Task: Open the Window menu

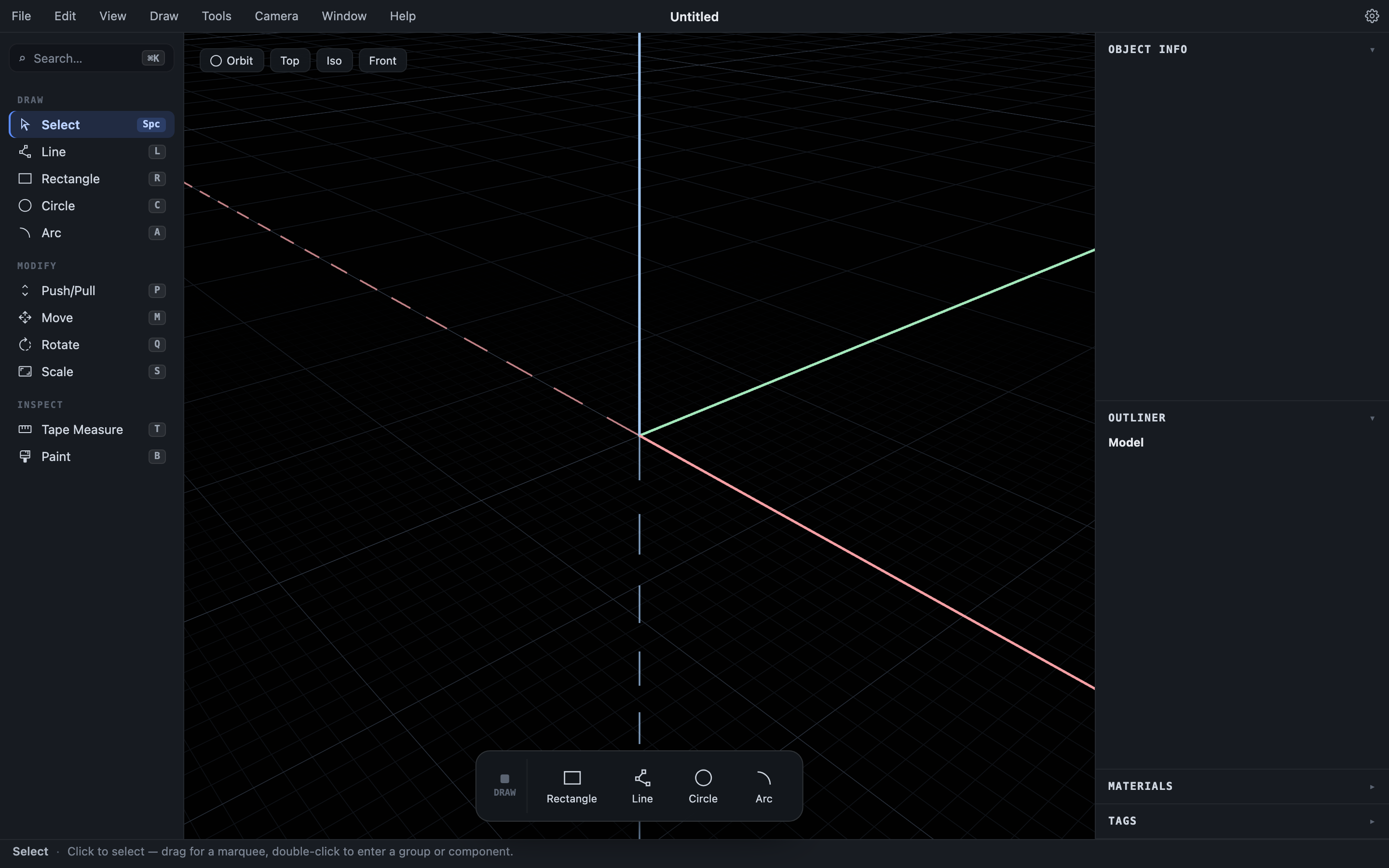Action: point(344,16)
